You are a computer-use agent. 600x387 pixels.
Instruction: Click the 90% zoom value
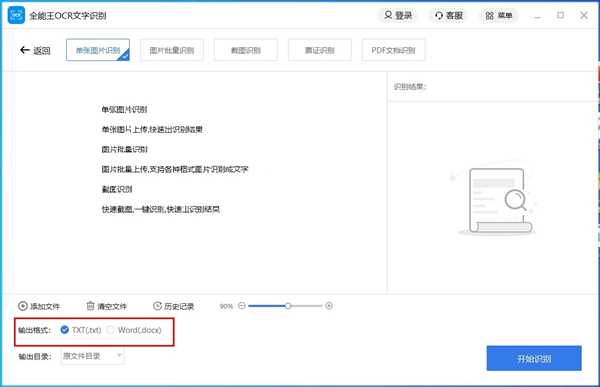point(226,306)
